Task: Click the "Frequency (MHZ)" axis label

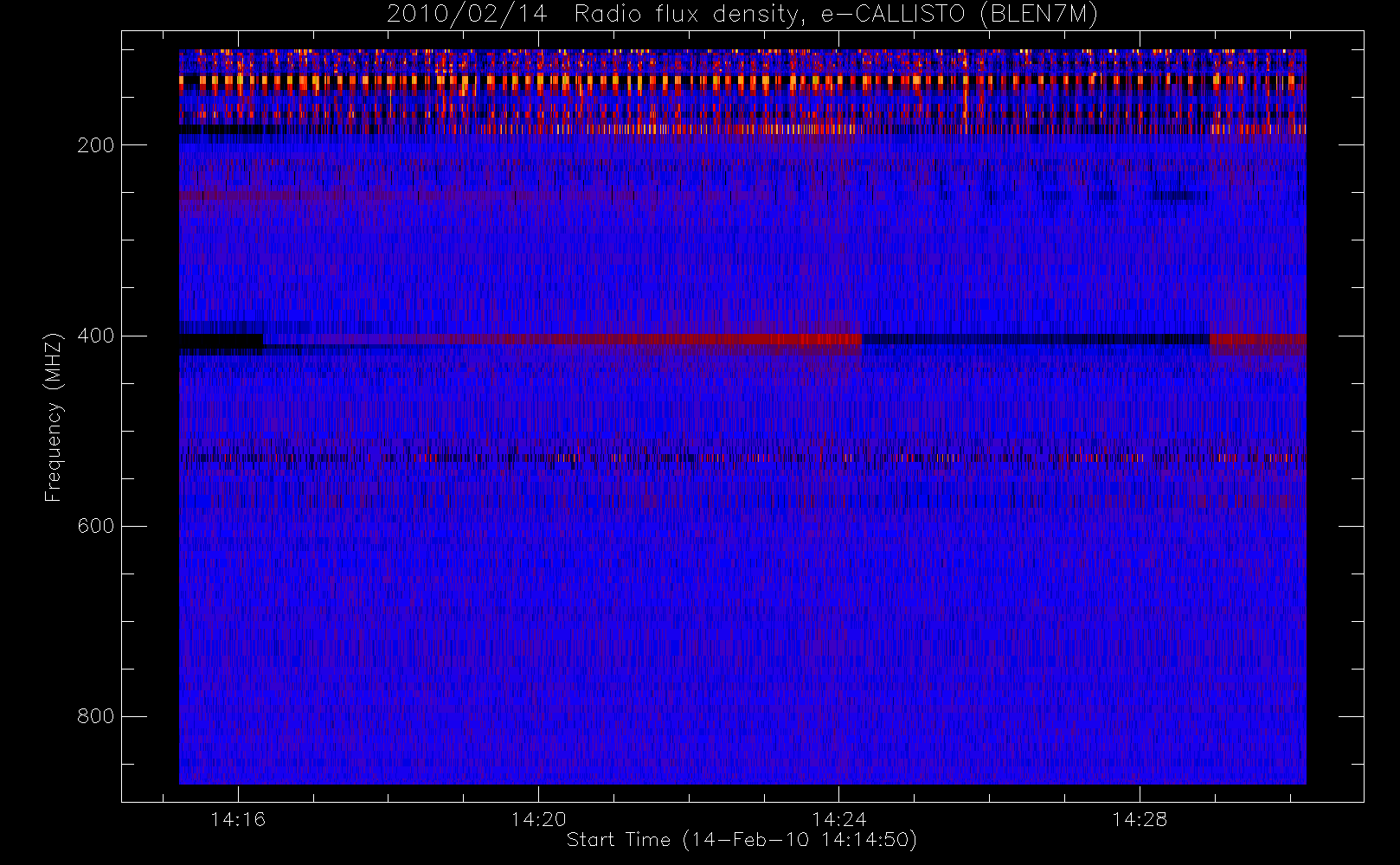Action: tap(54, 417)
